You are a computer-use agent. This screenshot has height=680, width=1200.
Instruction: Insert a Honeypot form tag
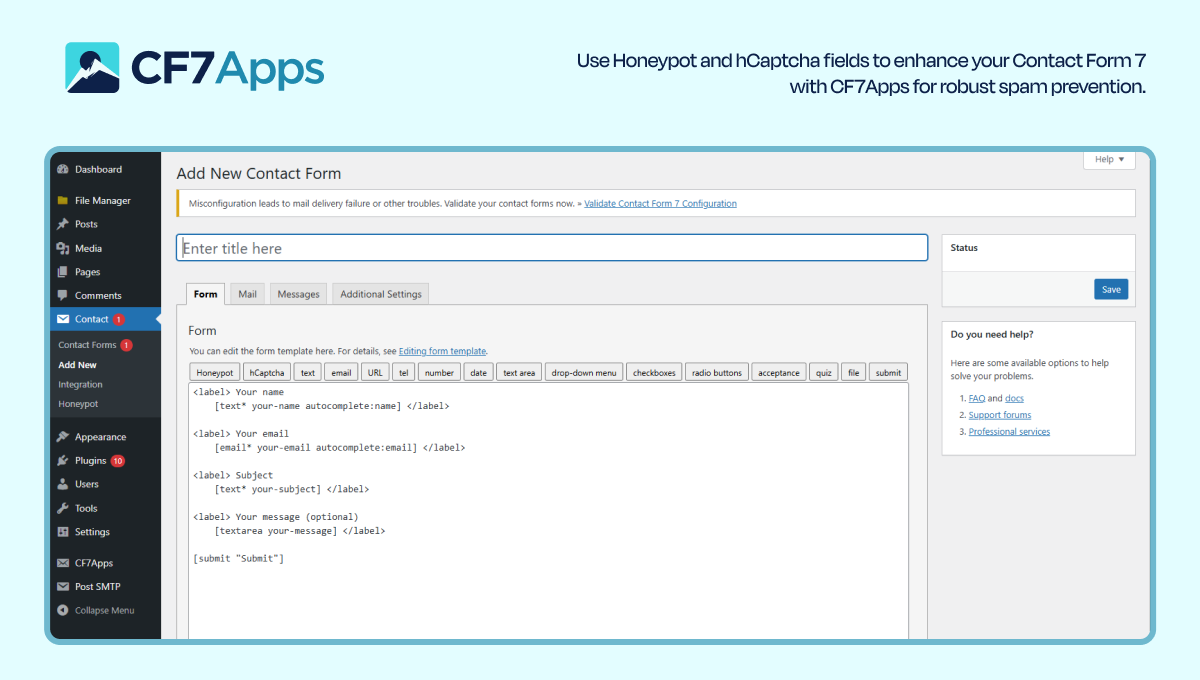tap(214, 373)
